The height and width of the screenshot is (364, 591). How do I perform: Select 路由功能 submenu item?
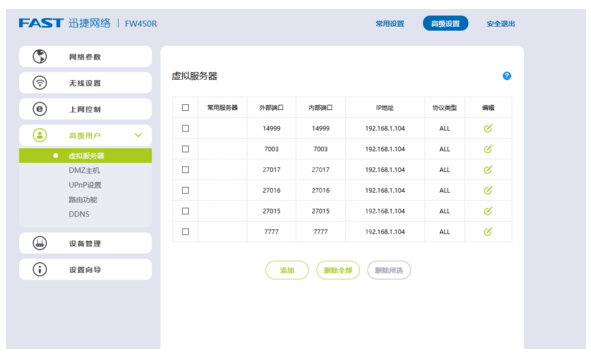tap(83, 200)
